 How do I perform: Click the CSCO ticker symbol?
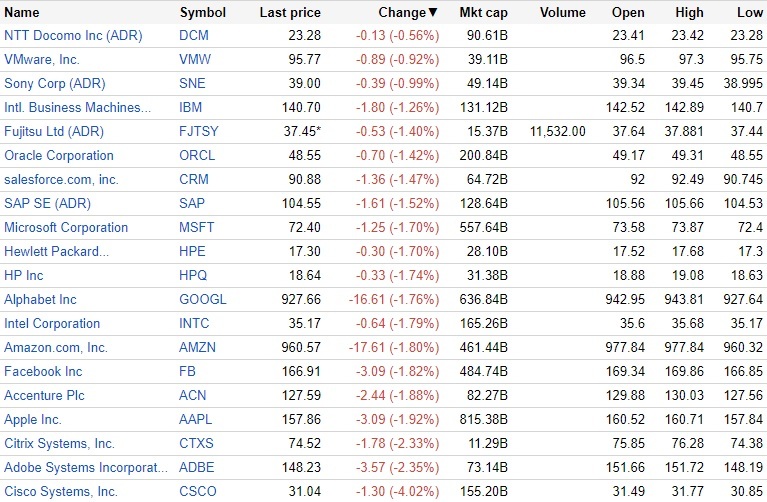198,492
